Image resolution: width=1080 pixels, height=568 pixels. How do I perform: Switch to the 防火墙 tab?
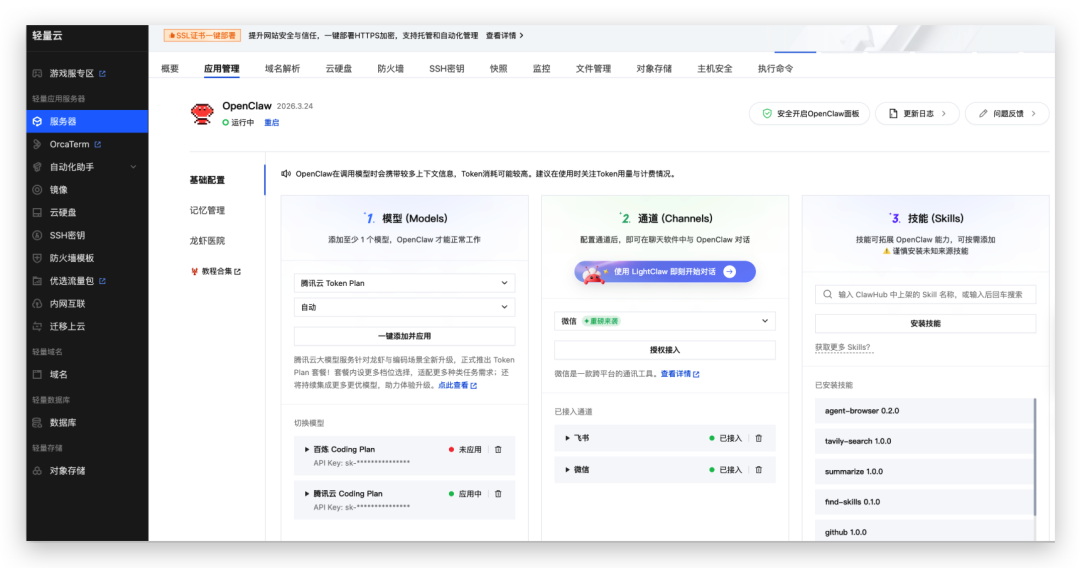tap(391, 69)
